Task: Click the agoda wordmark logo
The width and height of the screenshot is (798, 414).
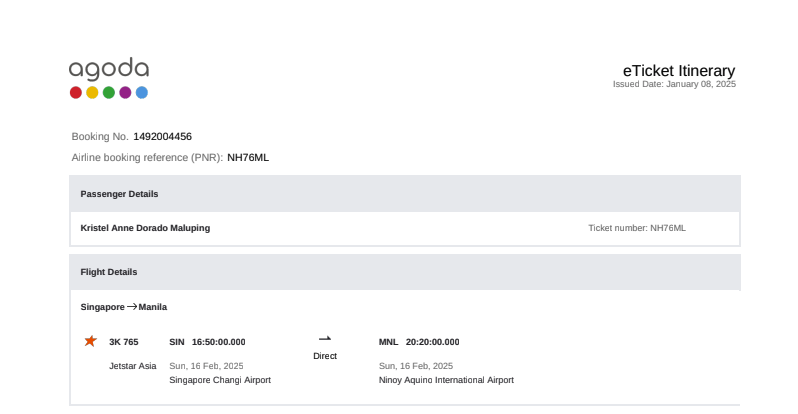Action: pyautogui.click(x=109, y=69)
